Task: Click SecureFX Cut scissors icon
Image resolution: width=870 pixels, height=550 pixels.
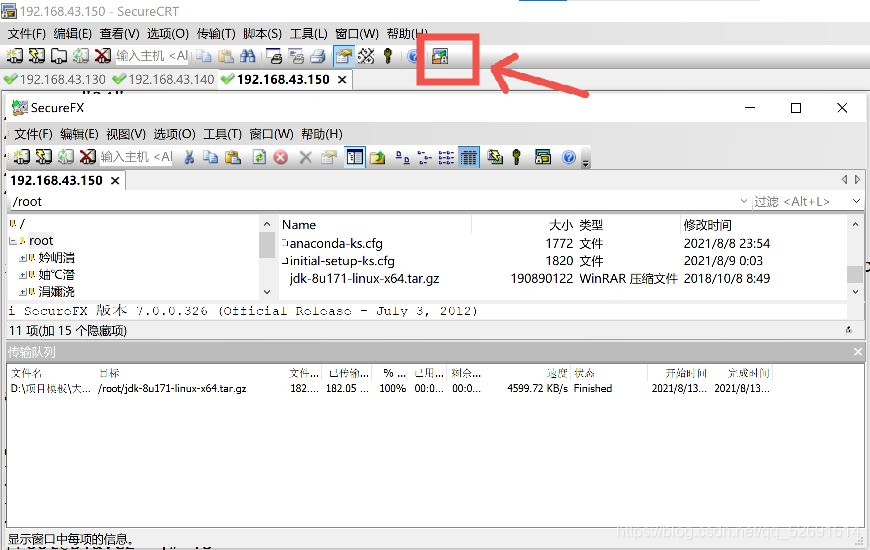Action: click(x=189, y=158)
